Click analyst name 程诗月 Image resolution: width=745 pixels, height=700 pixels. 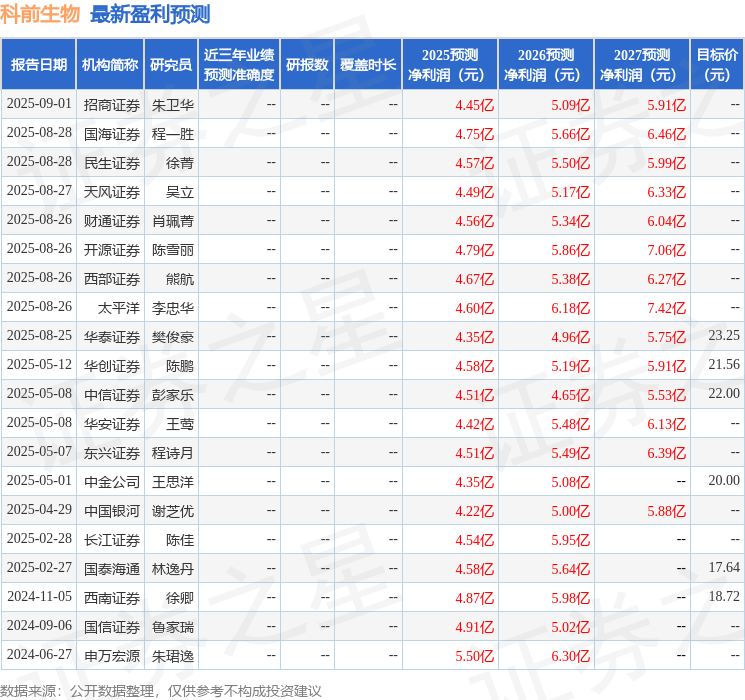point(173,453)
